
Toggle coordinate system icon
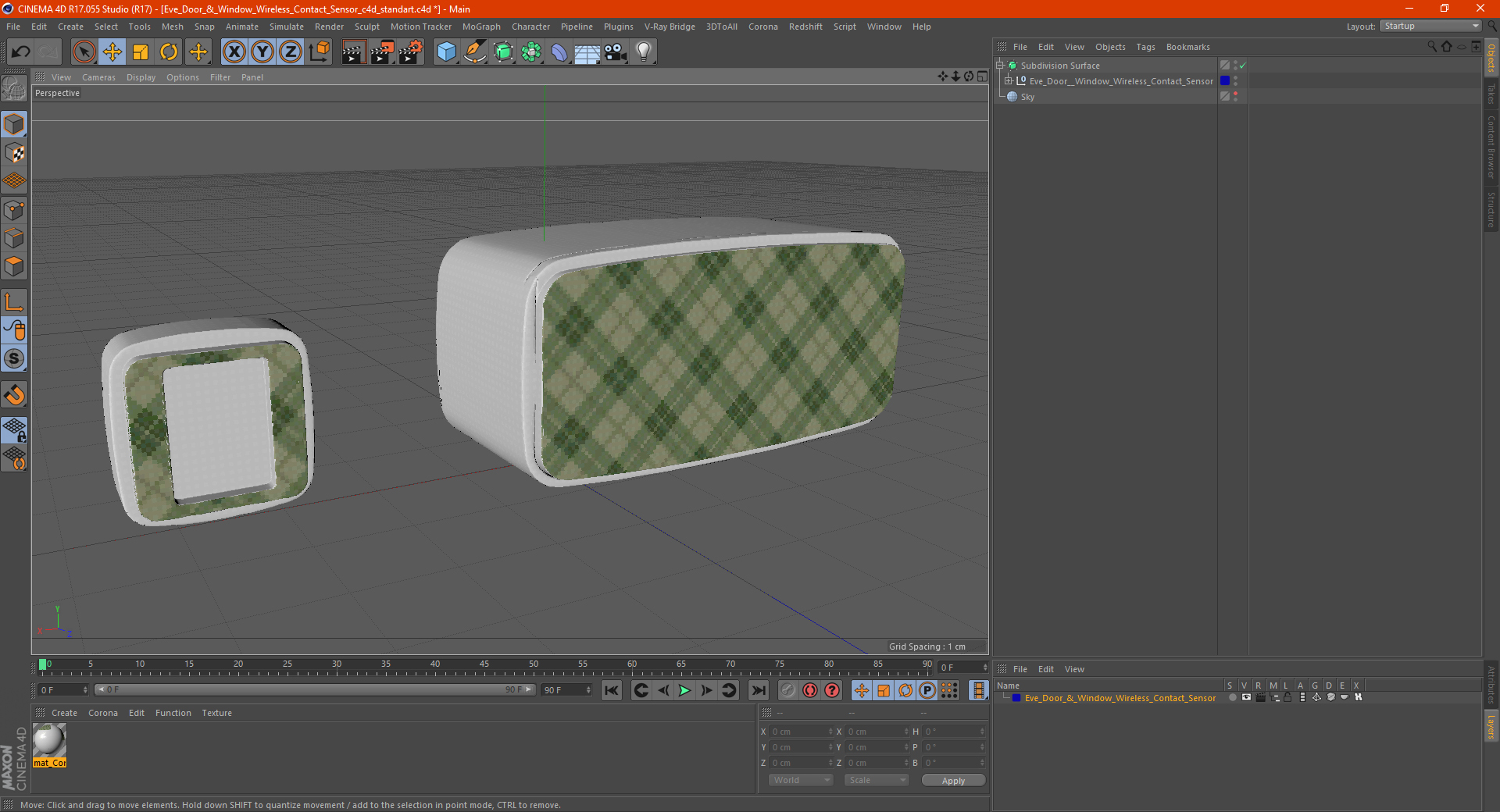click(320, 52)
